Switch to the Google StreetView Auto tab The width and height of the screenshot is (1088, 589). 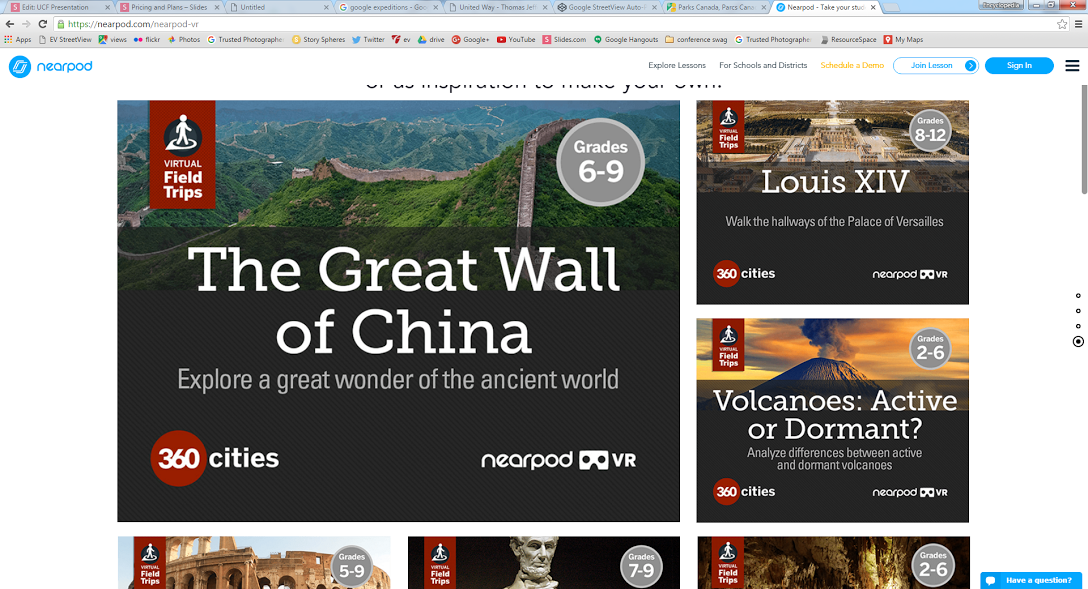[605, 8]
